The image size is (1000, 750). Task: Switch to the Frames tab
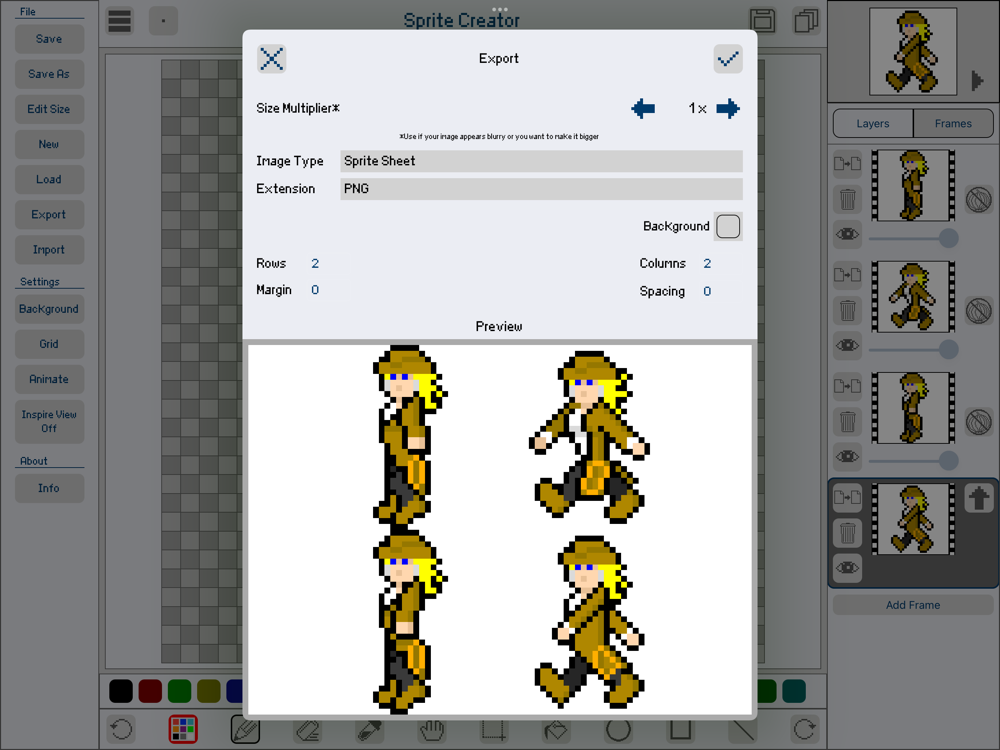point(953,124)
